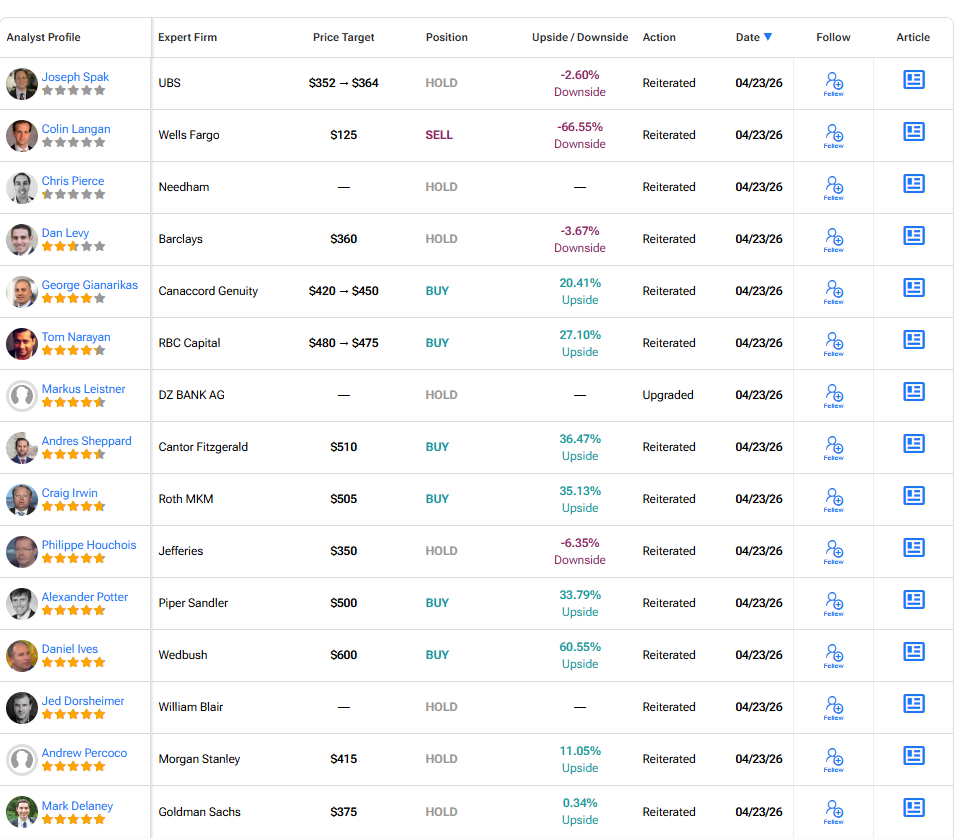The image size is (958, 839).
Task: Sort by Upside / Downside column header
Action: (x=580, y=38)
